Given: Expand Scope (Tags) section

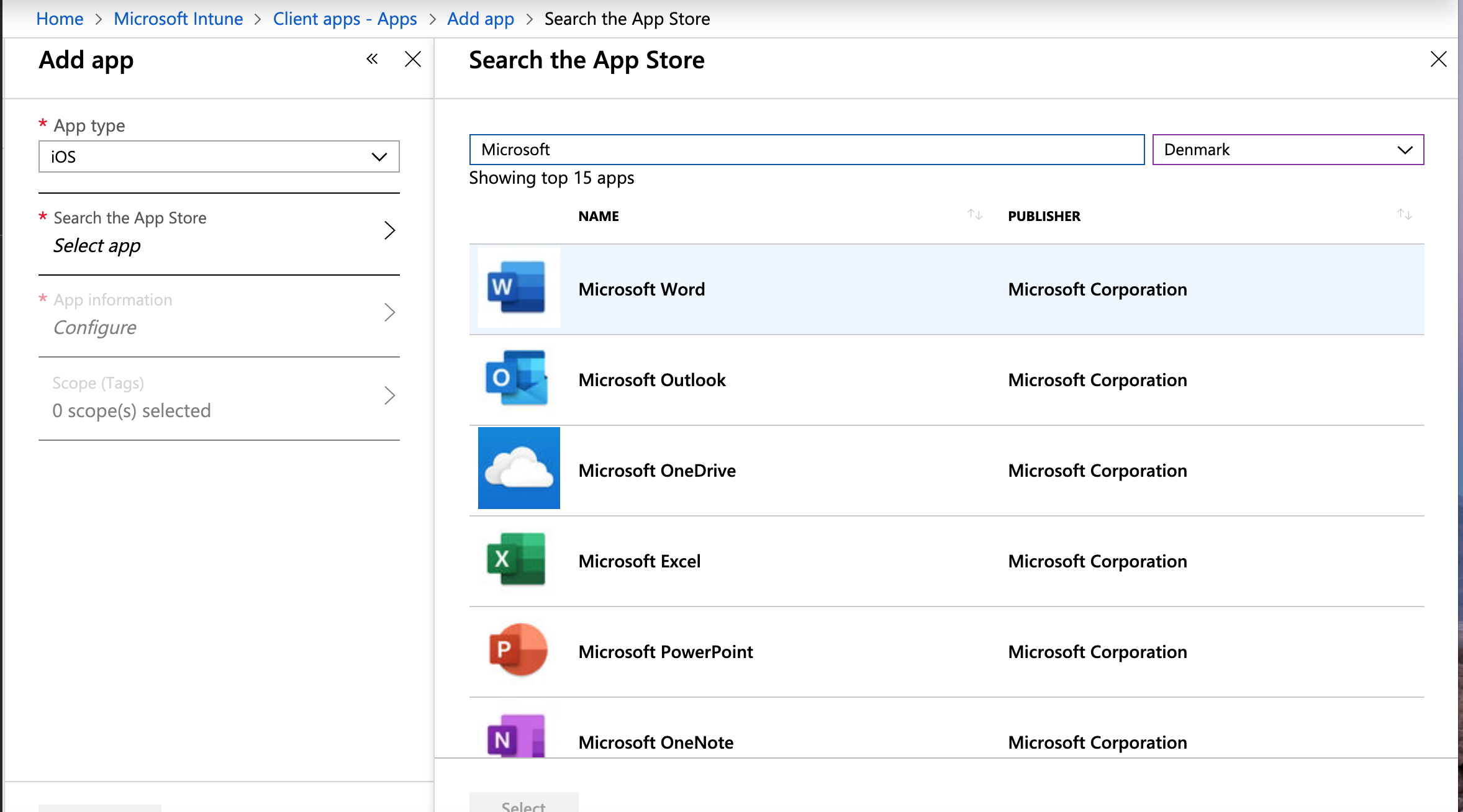Looking at the screenshot, I should tap(219, 397).
